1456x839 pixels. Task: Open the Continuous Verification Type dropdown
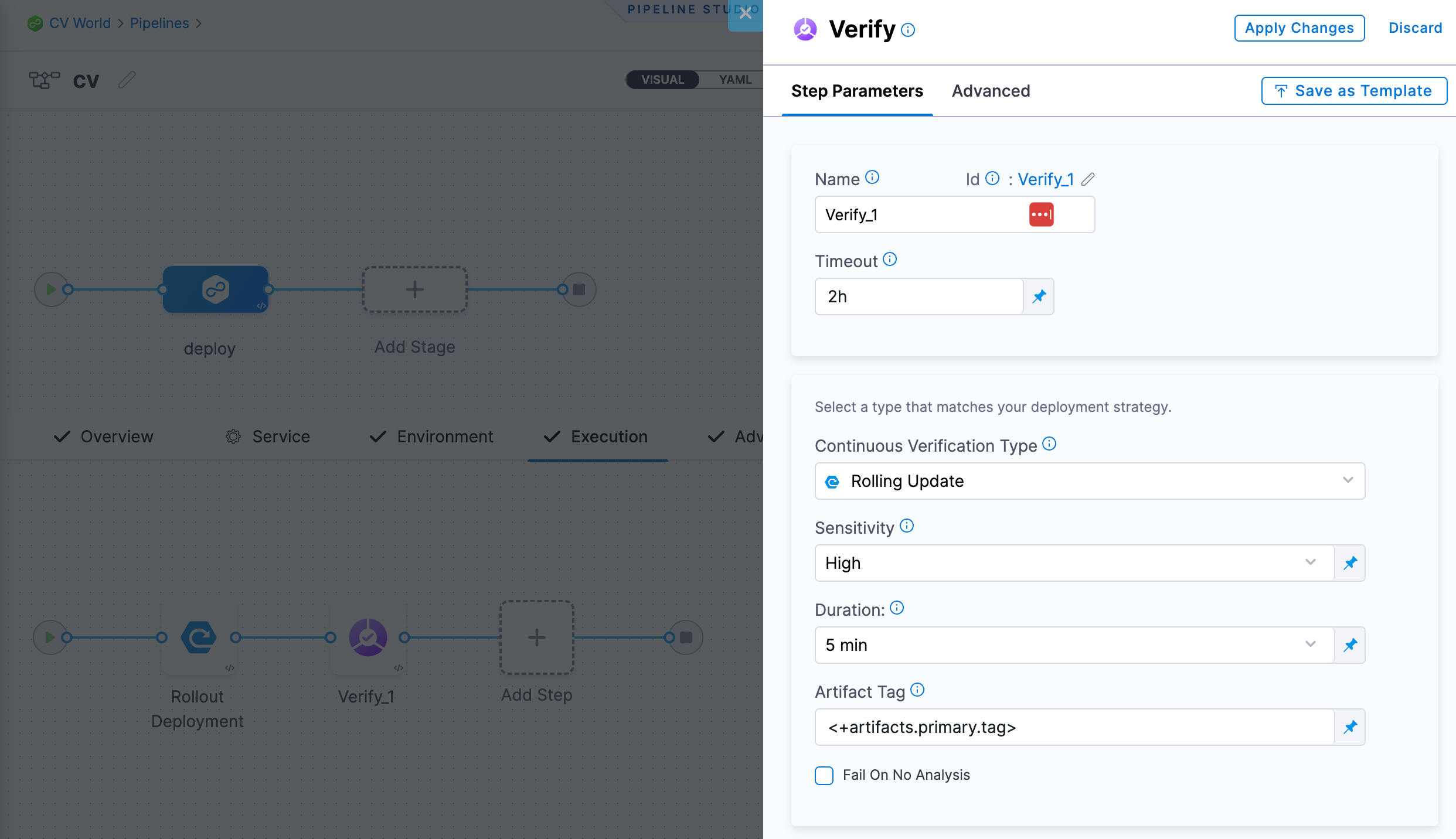pos(1089,481)
